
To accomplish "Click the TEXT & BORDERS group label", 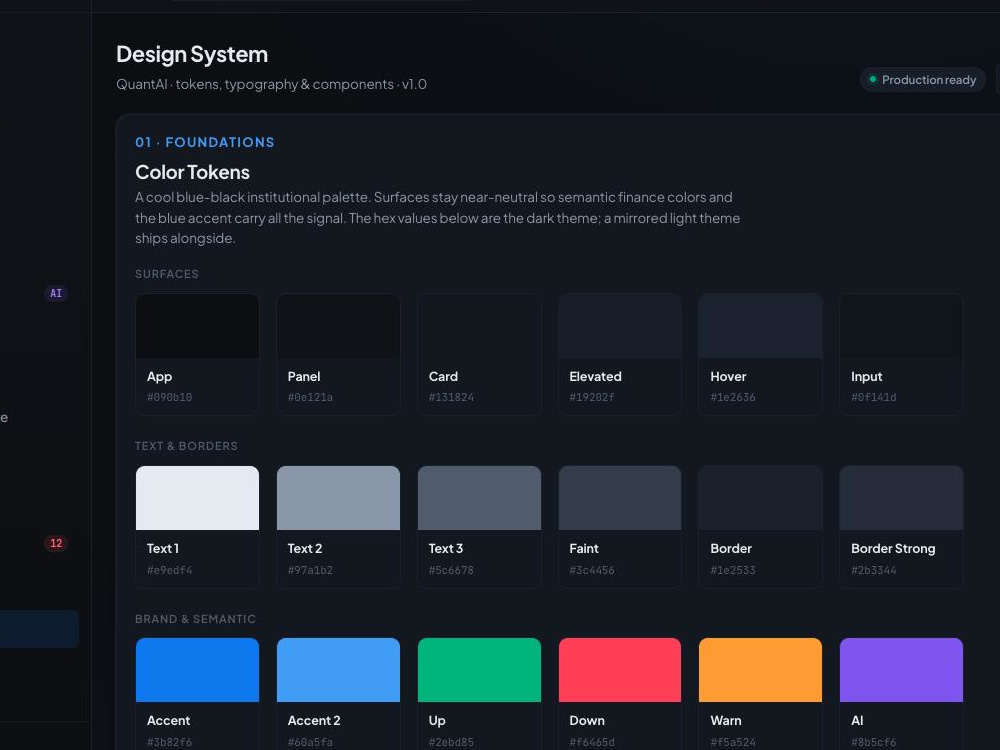I will pos(186,446).
